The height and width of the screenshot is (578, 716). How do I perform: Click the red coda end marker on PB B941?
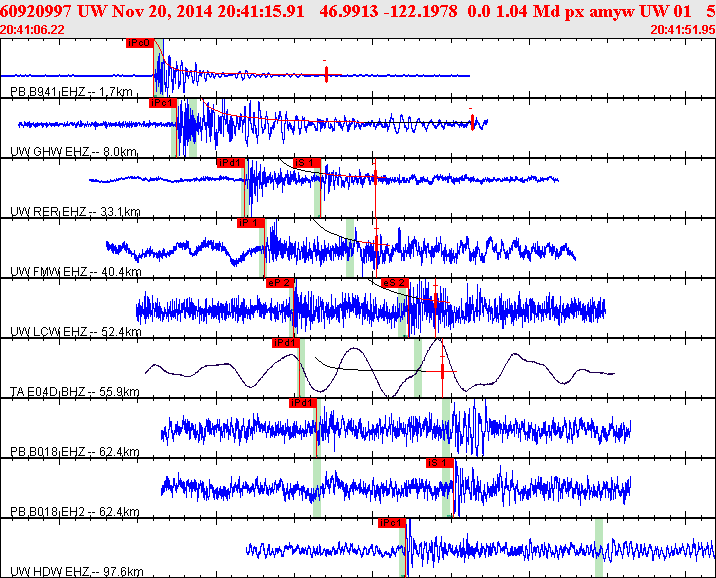point(326,74)
